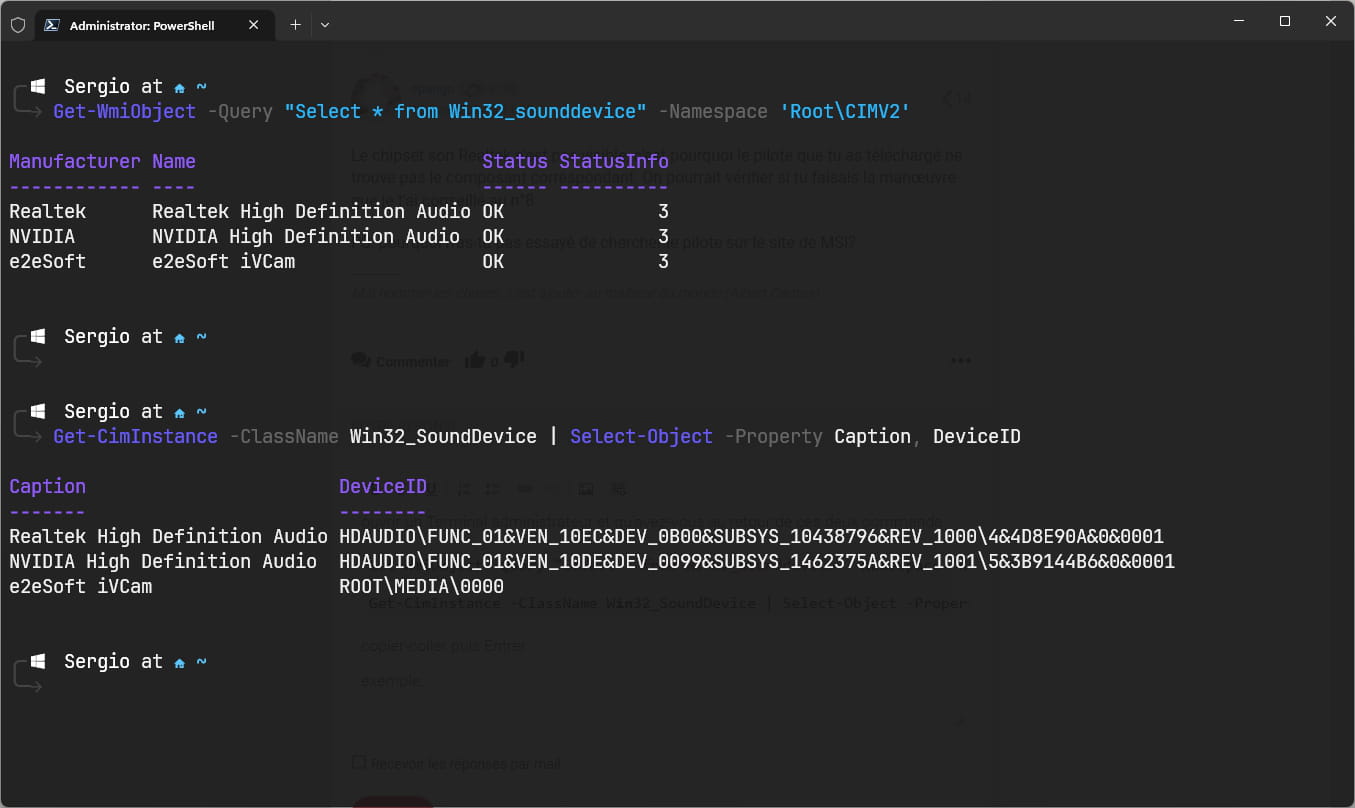Click the thumbs-down icon in background page
This screenshot has width=1355, height=808.
pyautogui.click(x=514, y=359)
